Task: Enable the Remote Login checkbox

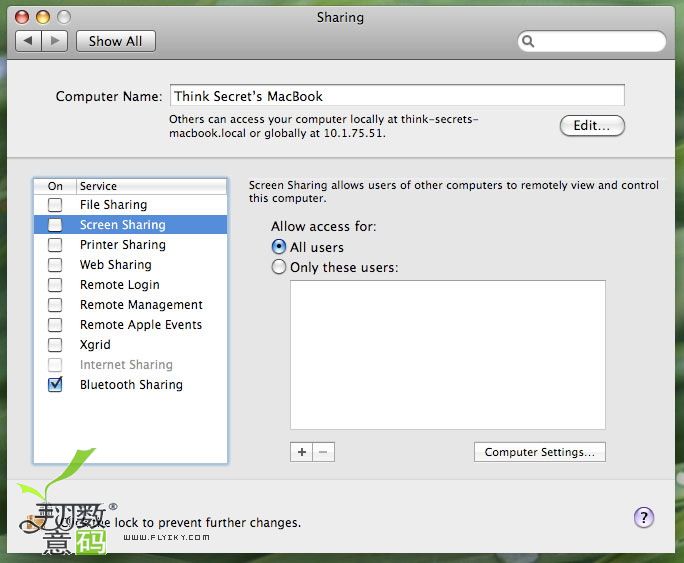Action: pos(55,285)
